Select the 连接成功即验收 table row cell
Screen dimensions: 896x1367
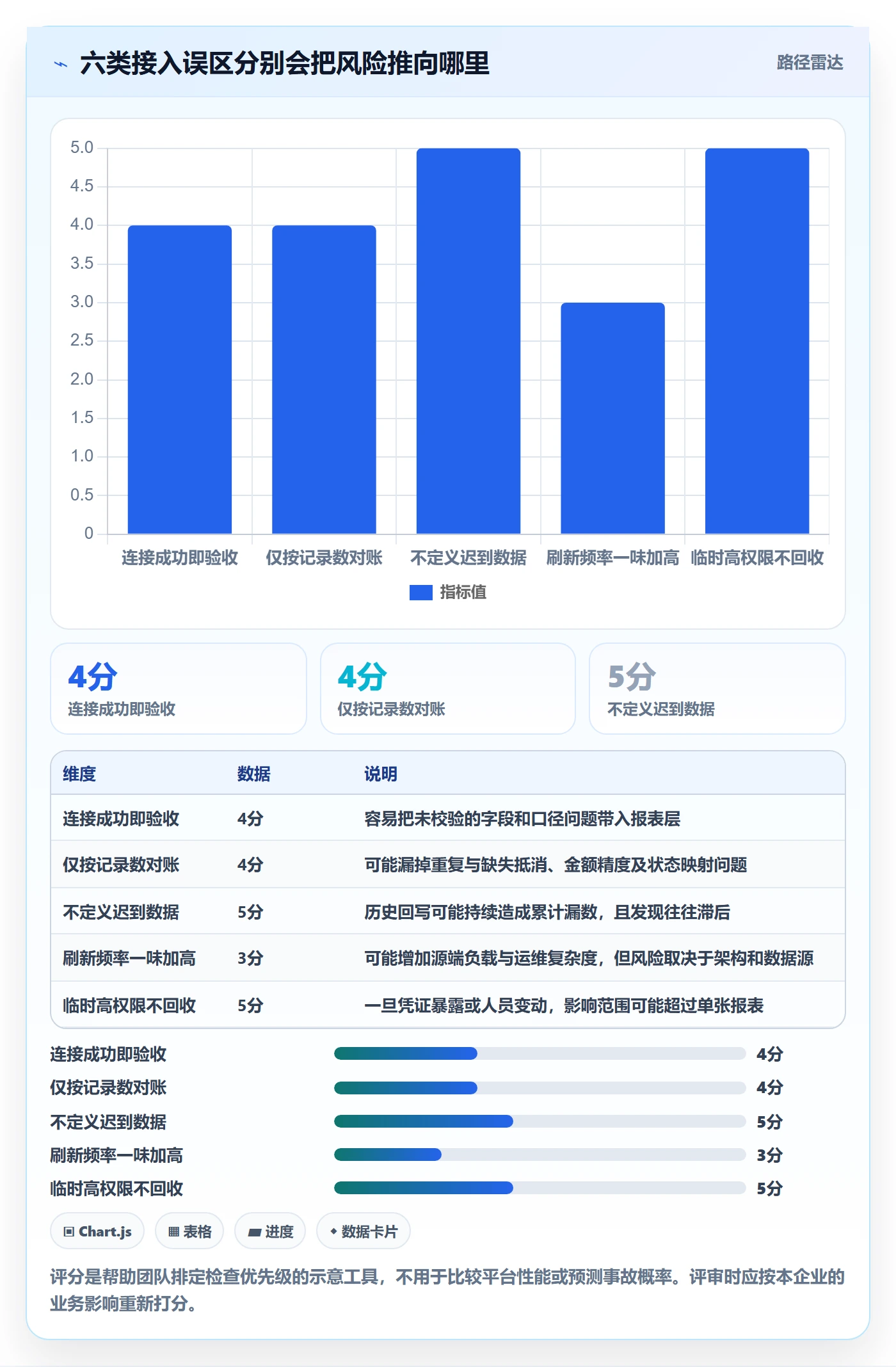click(x=121, y=819)
